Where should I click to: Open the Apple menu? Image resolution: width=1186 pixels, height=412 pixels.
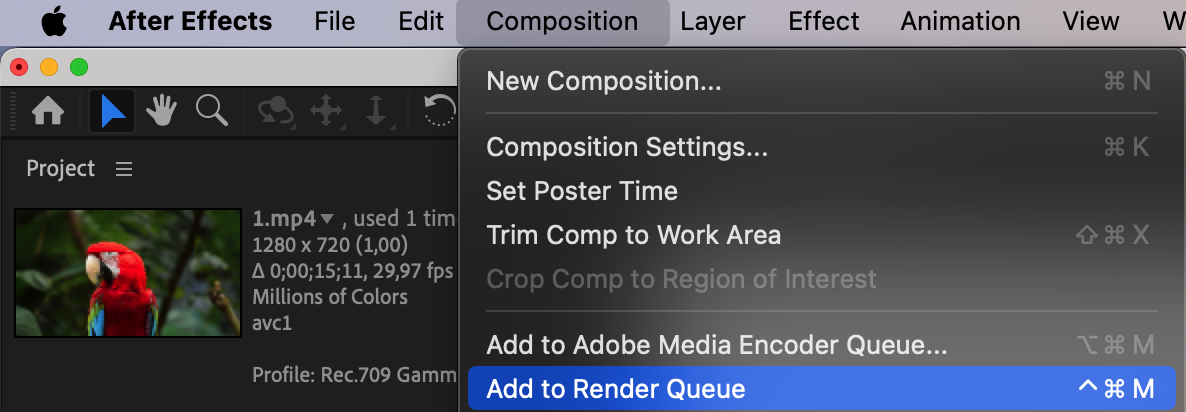pos(53,21)
